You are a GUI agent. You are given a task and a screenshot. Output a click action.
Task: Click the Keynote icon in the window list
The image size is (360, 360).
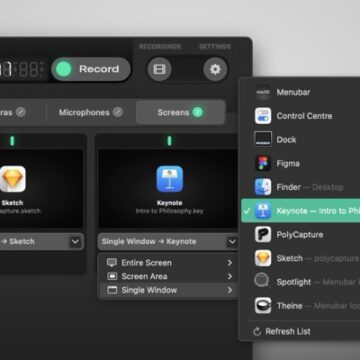263,211
